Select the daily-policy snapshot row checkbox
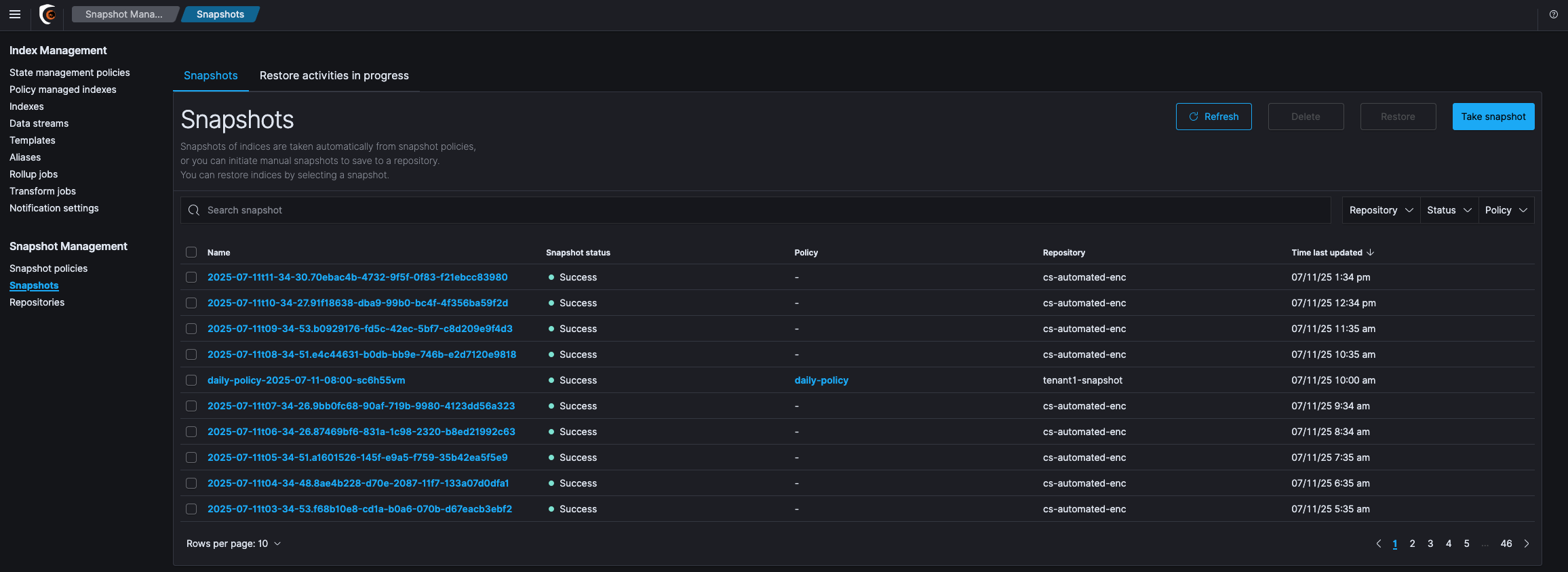Screen dimensions: 1568x572 click(191, 380)
